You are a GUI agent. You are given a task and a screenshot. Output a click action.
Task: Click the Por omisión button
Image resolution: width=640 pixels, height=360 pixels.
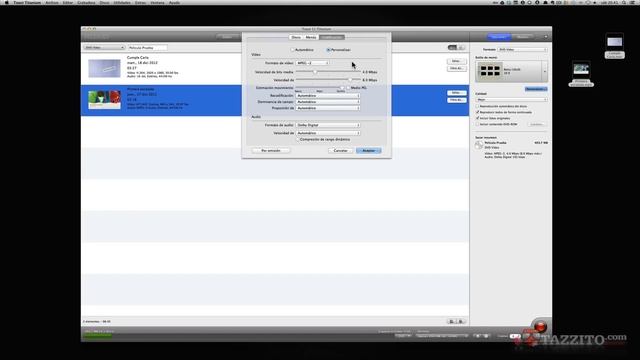tap(271, 151)
